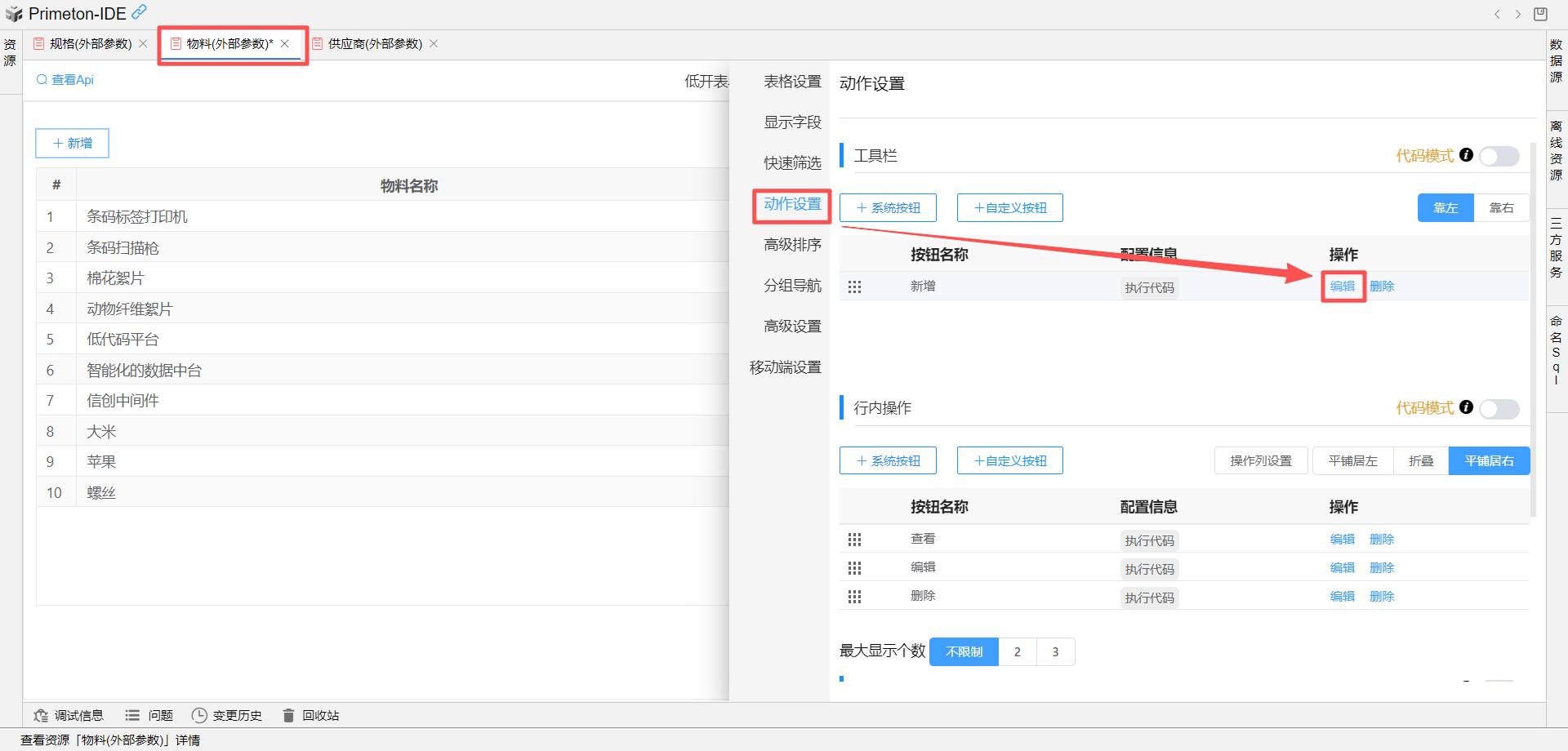Close the 规格(外部参数) tab

(144, 44)
